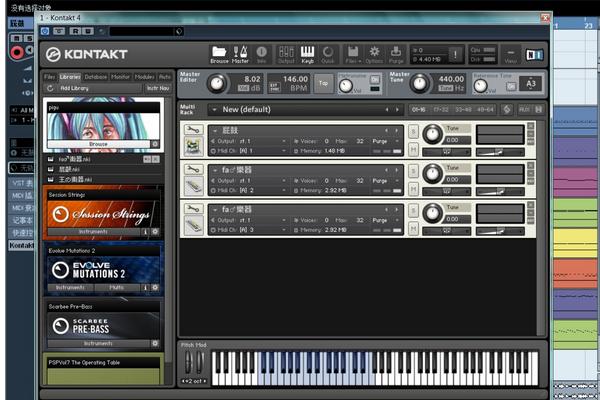Click the Master Tune knob

pyautogui.click(x=419, y=83)
